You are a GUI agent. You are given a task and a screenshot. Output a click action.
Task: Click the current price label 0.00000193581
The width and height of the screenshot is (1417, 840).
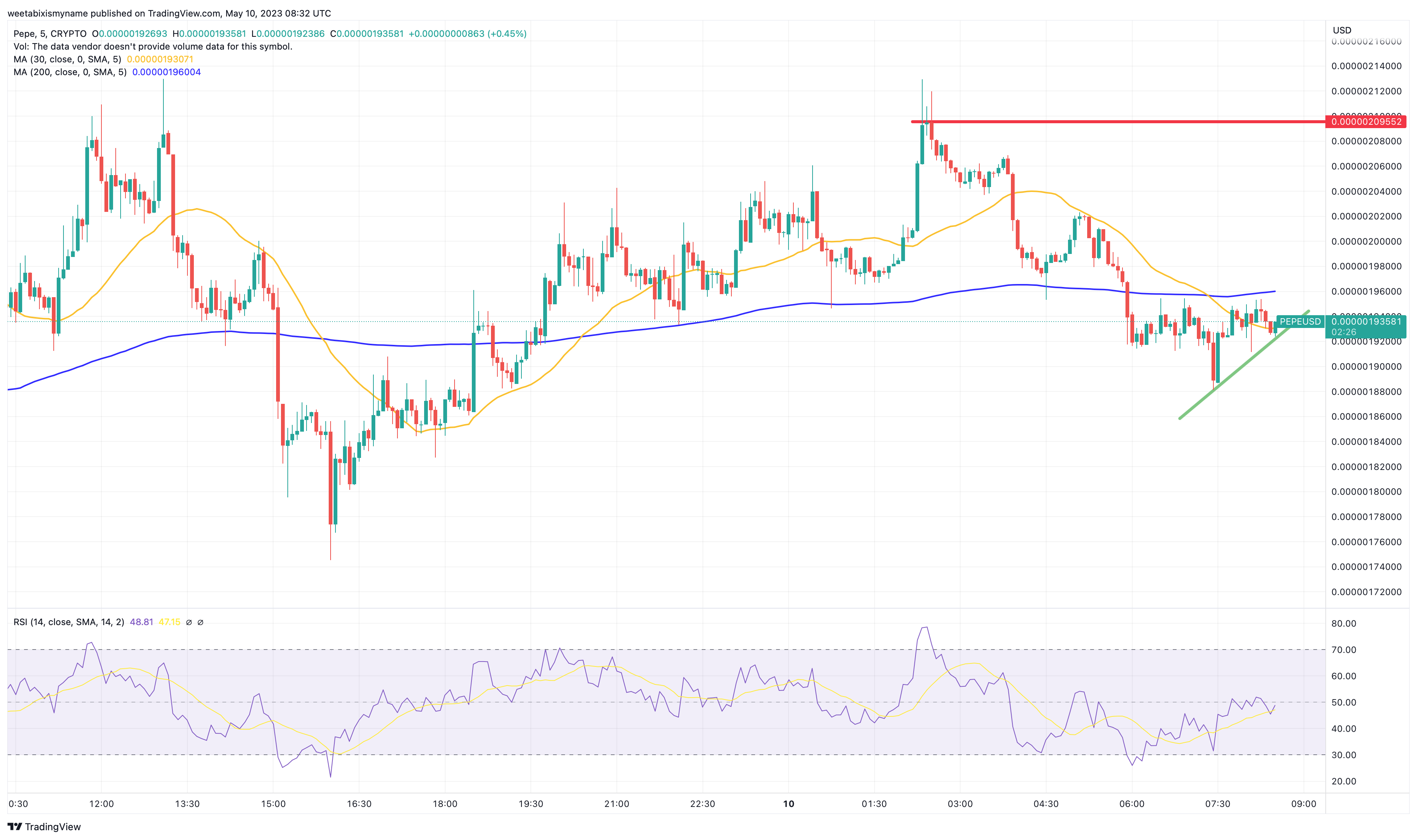(x=1367, y=322)
